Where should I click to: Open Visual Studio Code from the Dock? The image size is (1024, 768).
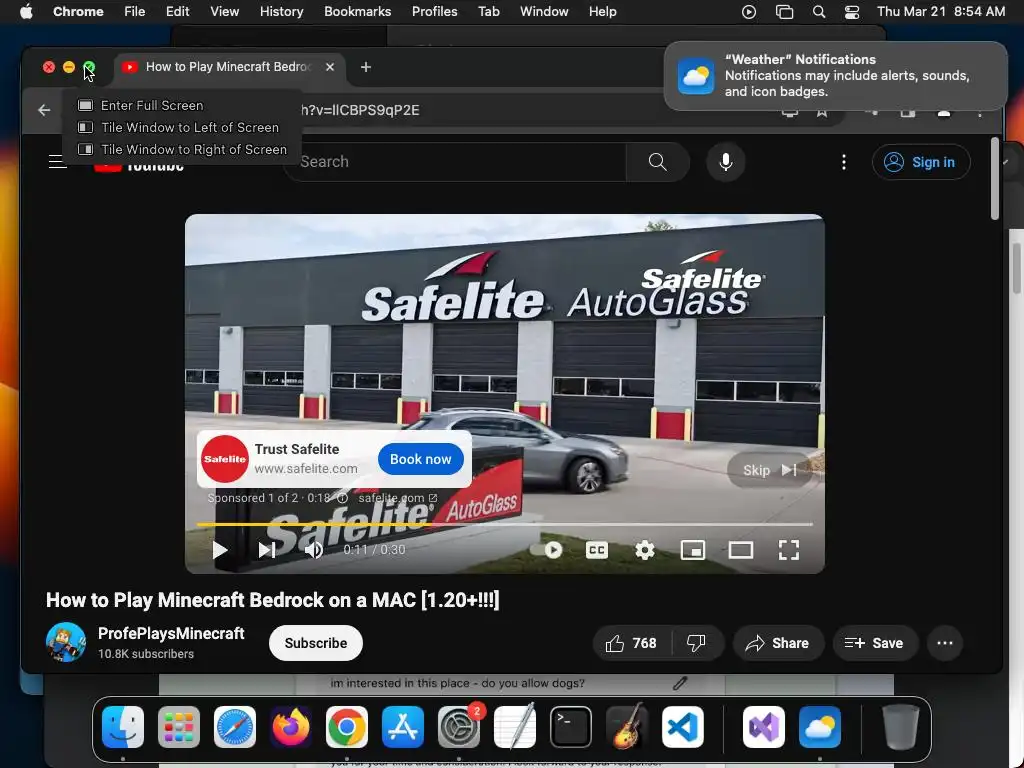pos(683,727)
